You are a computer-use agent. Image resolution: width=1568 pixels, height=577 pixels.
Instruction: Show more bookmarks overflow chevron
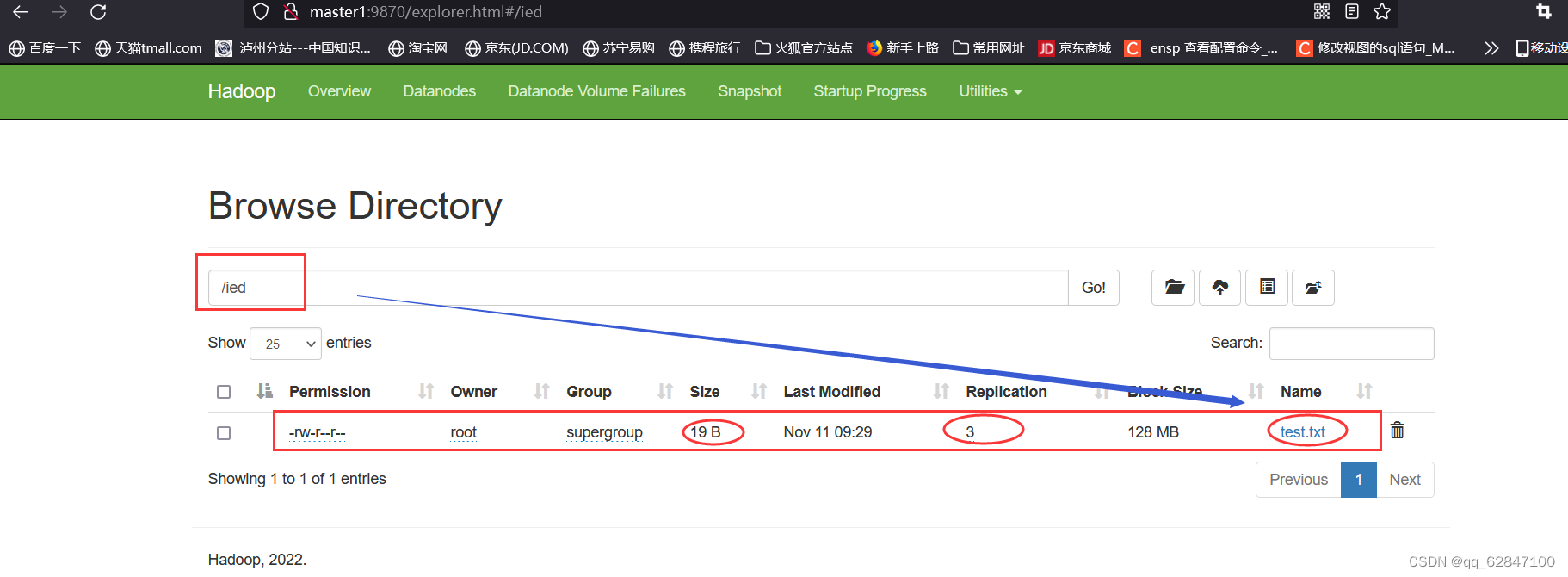click(x=1491, y=48)
